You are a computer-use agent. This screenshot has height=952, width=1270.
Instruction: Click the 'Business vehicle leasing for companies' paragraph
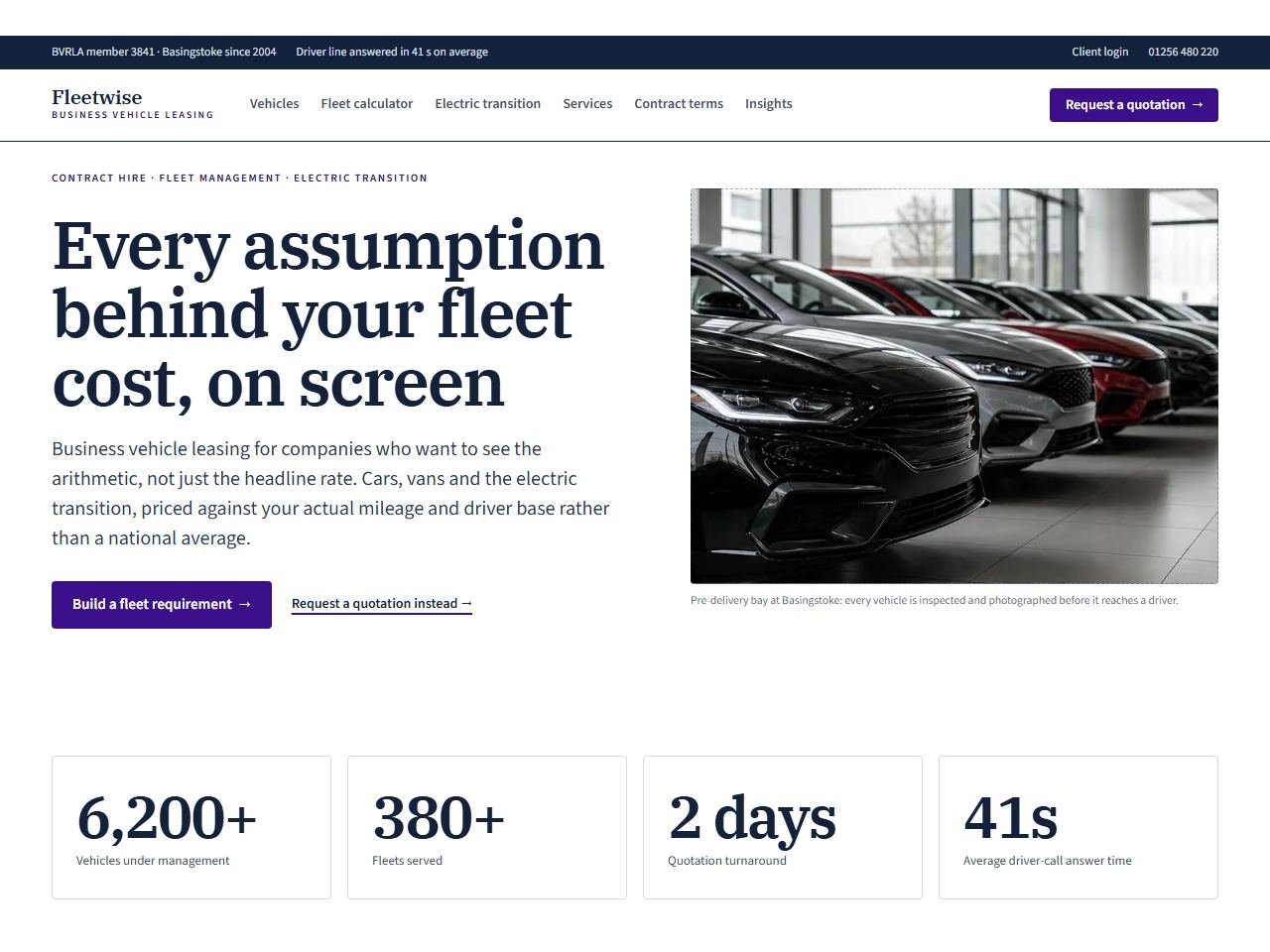click(331, 494)
